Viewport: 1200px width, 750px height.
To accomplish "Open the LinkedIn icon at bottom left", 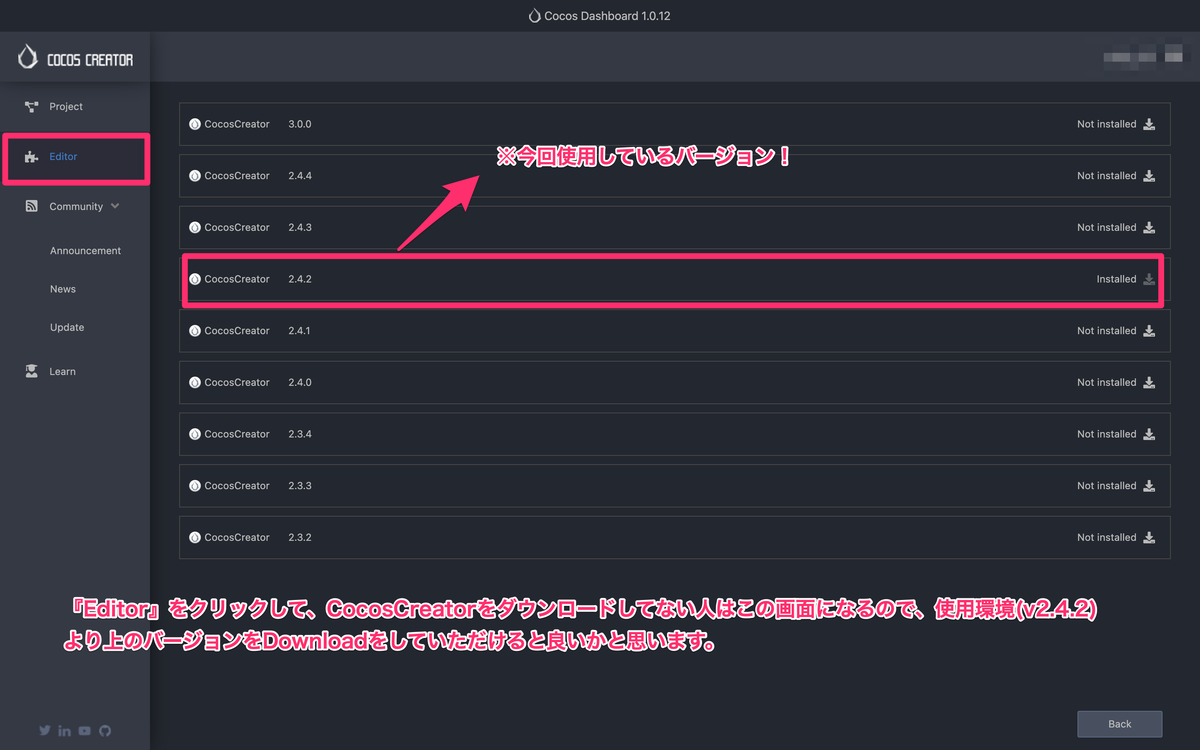I will (64, 730).
